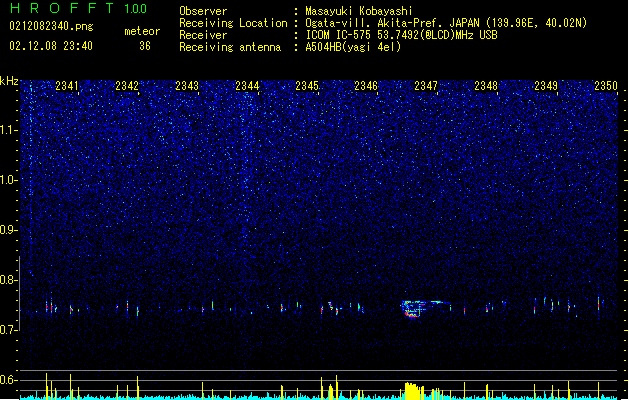Click the 2342 time marker
Image resolution: width=629 pixels, height=400 pixels.
coord(127,86)
